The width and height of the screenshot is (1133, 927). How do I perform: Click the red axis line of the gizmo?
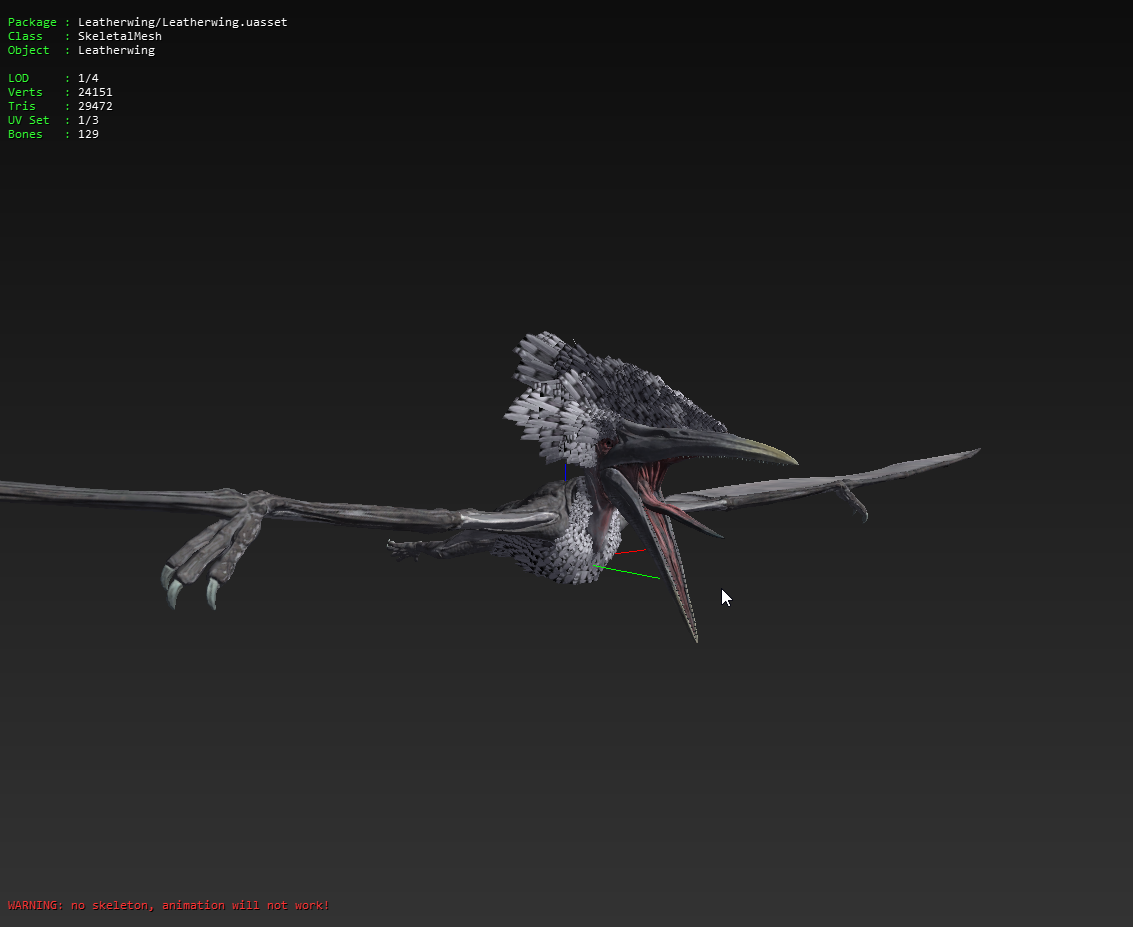click(630, 550)
